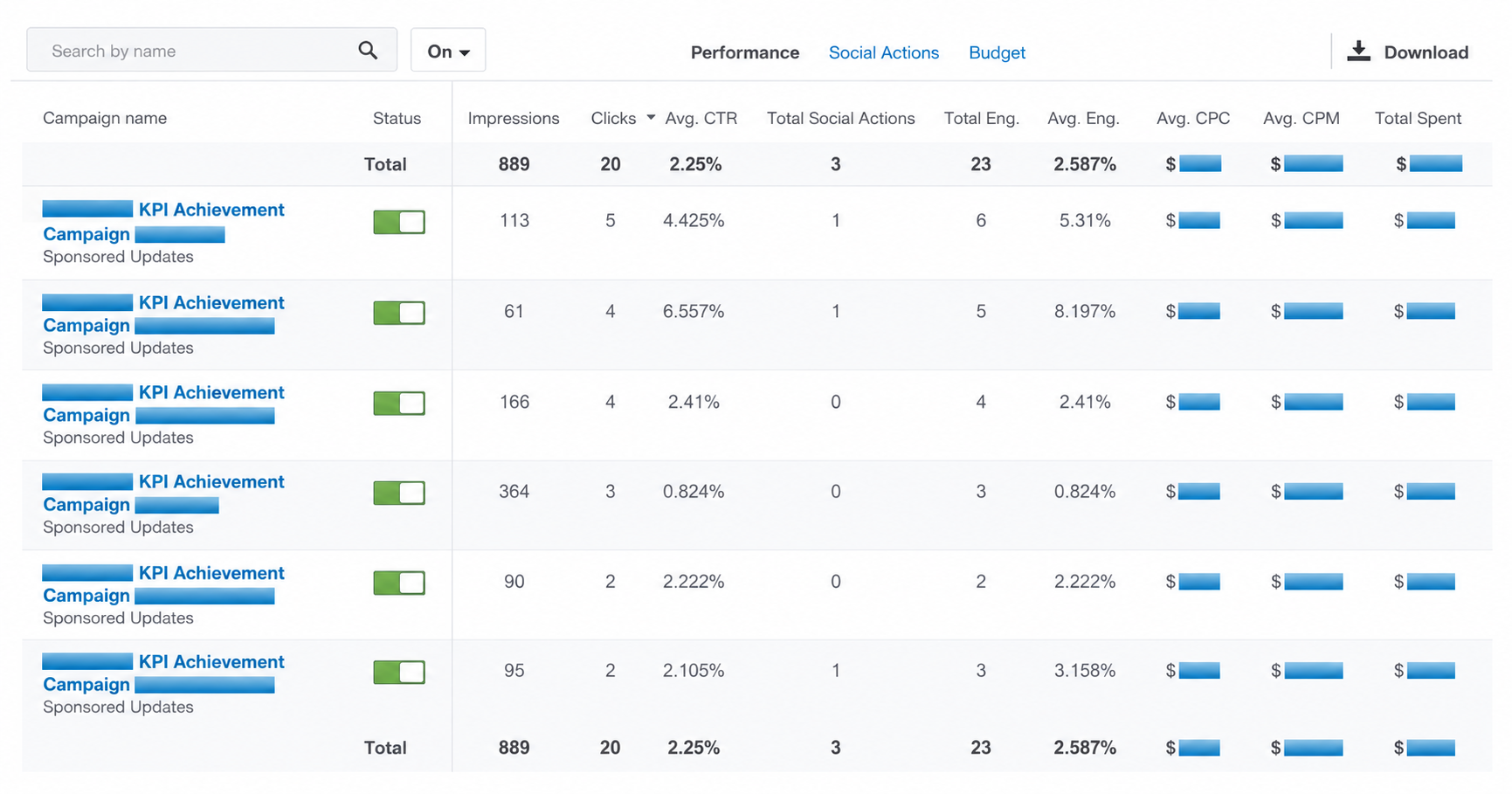Toggle off the 113-impression campaign
Viewport: 1512px width, 794px height.
coord(399,222)
